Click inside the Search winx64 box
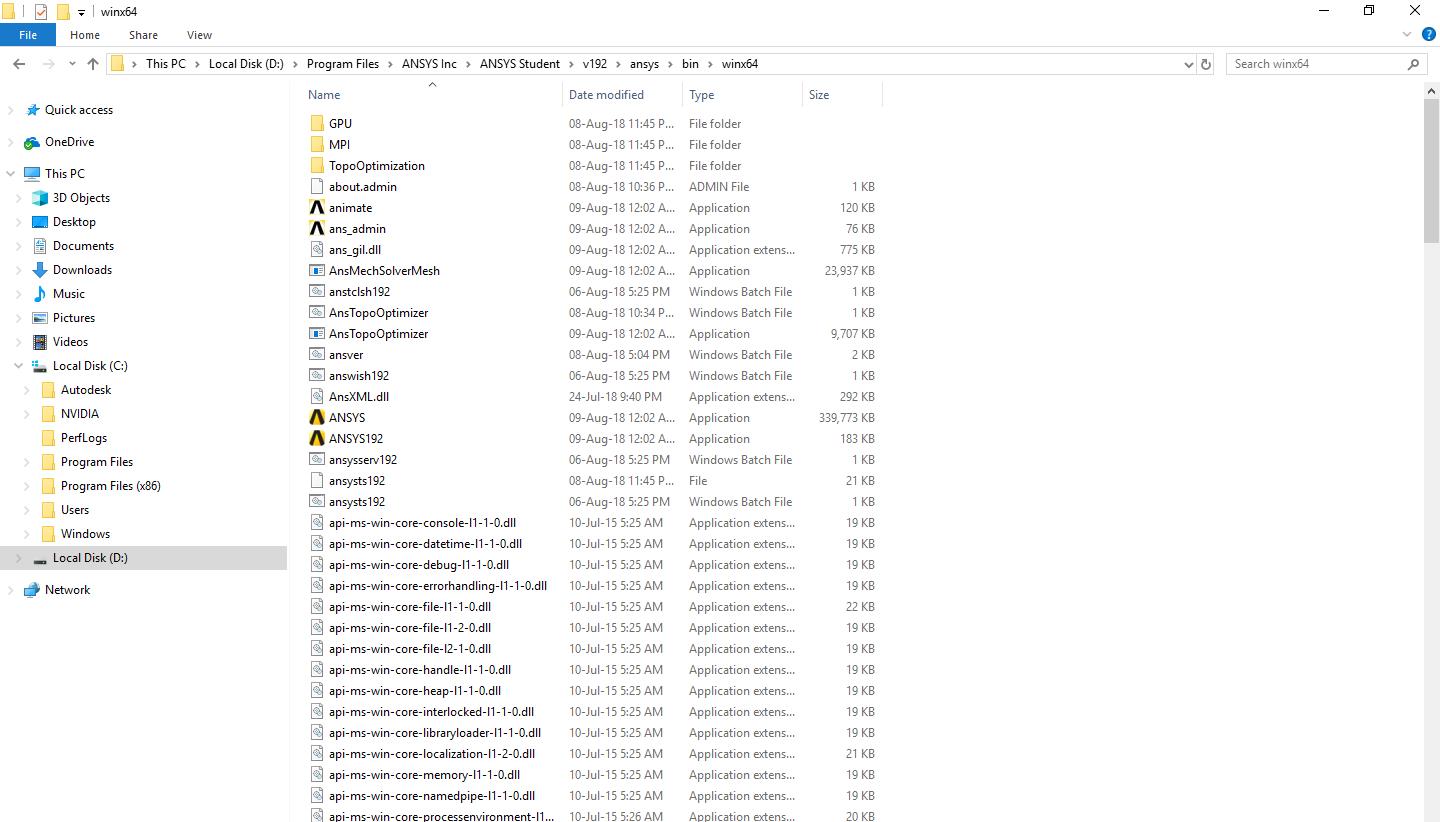1440x822 pixels. [x=1320, y=63]
